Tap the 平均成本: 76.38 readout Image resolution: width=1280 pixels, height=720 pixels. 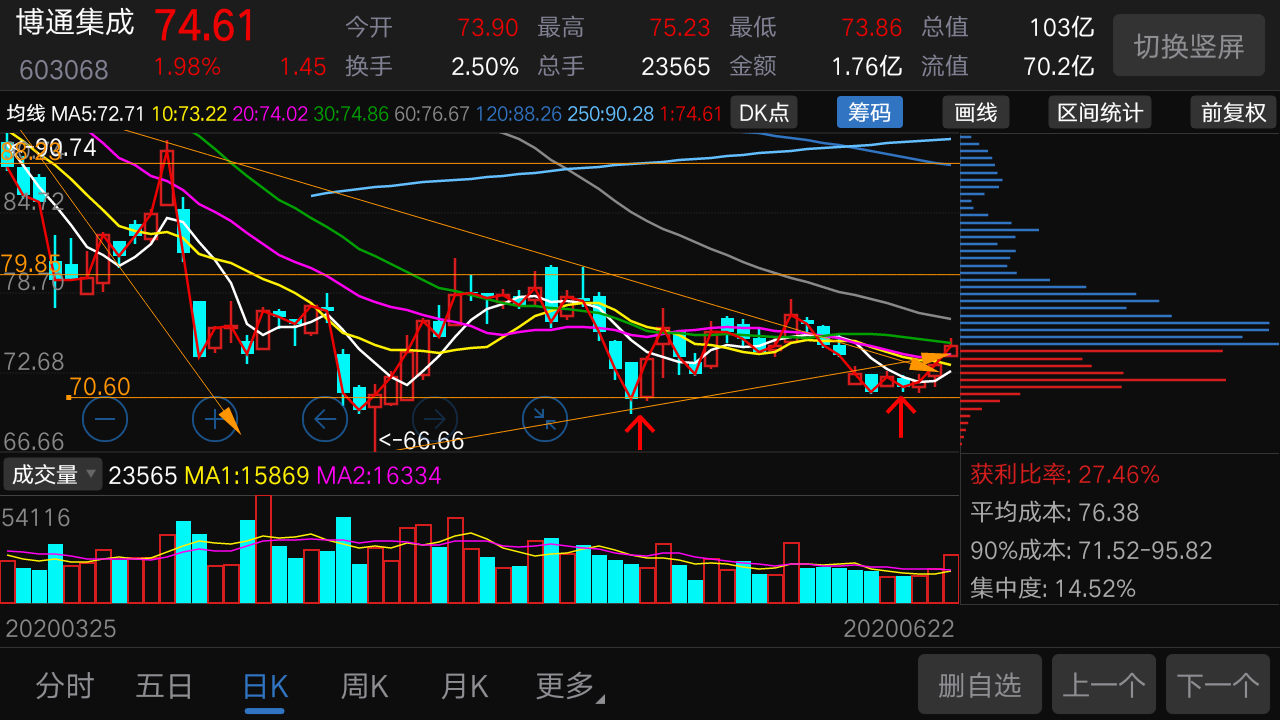pyautogui.click(x=1055, y=512)
